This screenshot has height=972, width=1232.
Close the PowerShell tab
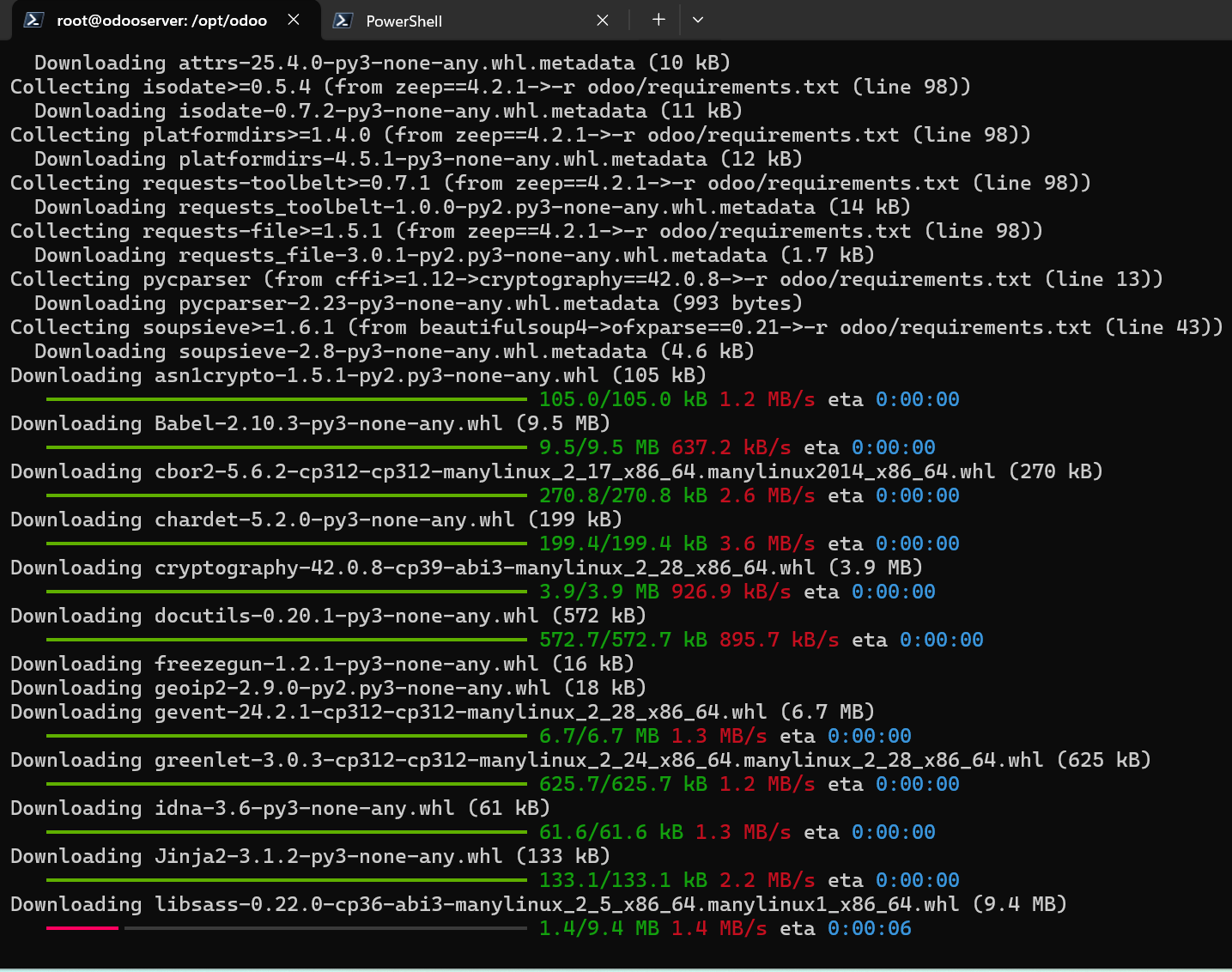603,21
